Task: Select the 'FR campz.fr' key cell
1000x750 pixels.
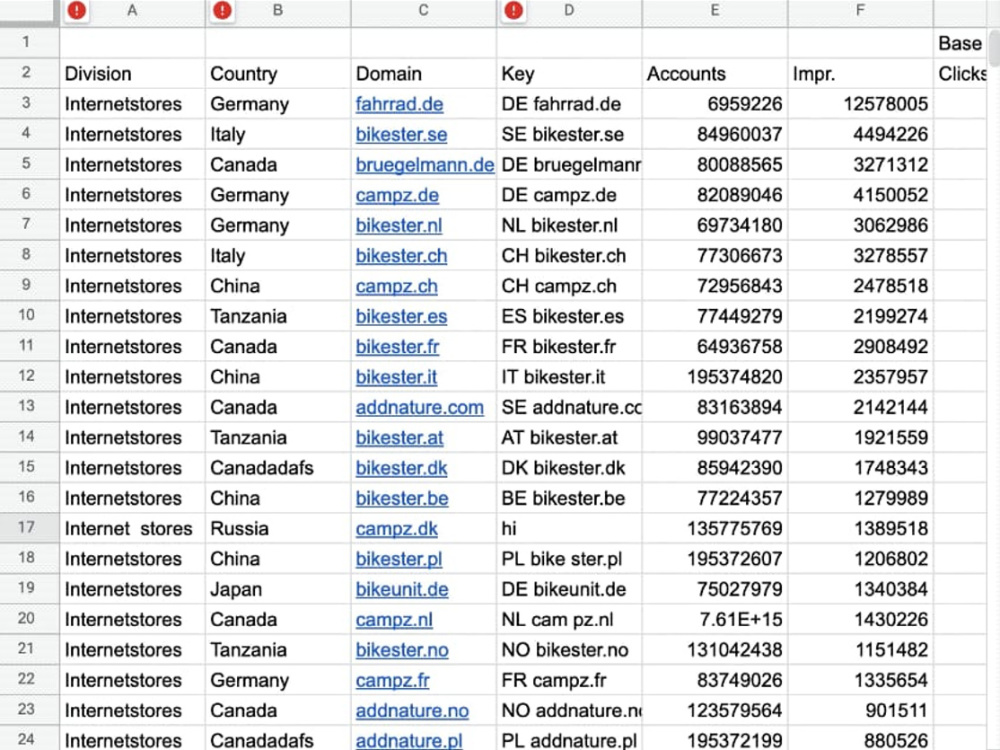Action: coord(570,680)
